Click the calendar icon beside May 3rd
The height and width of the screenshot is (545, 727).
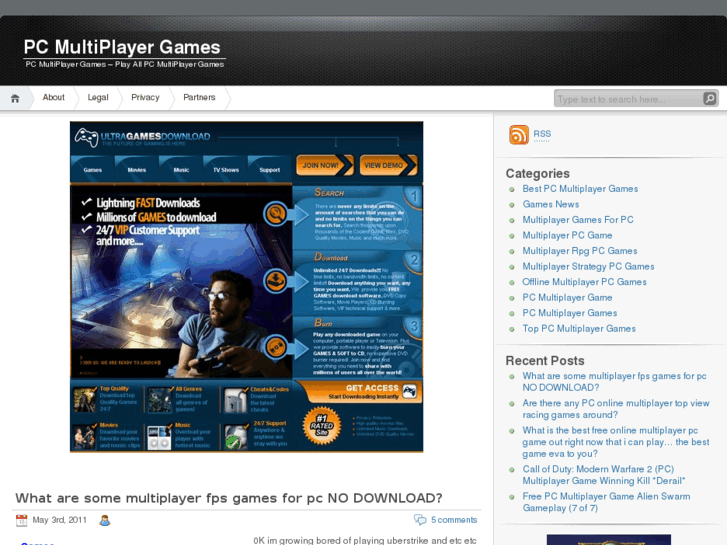[21, 520]
